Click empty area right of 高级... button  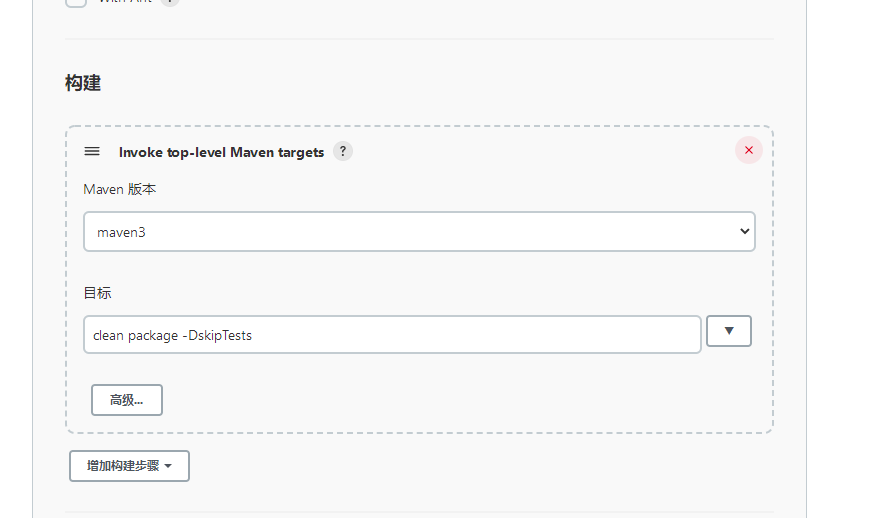click(450, 400)
